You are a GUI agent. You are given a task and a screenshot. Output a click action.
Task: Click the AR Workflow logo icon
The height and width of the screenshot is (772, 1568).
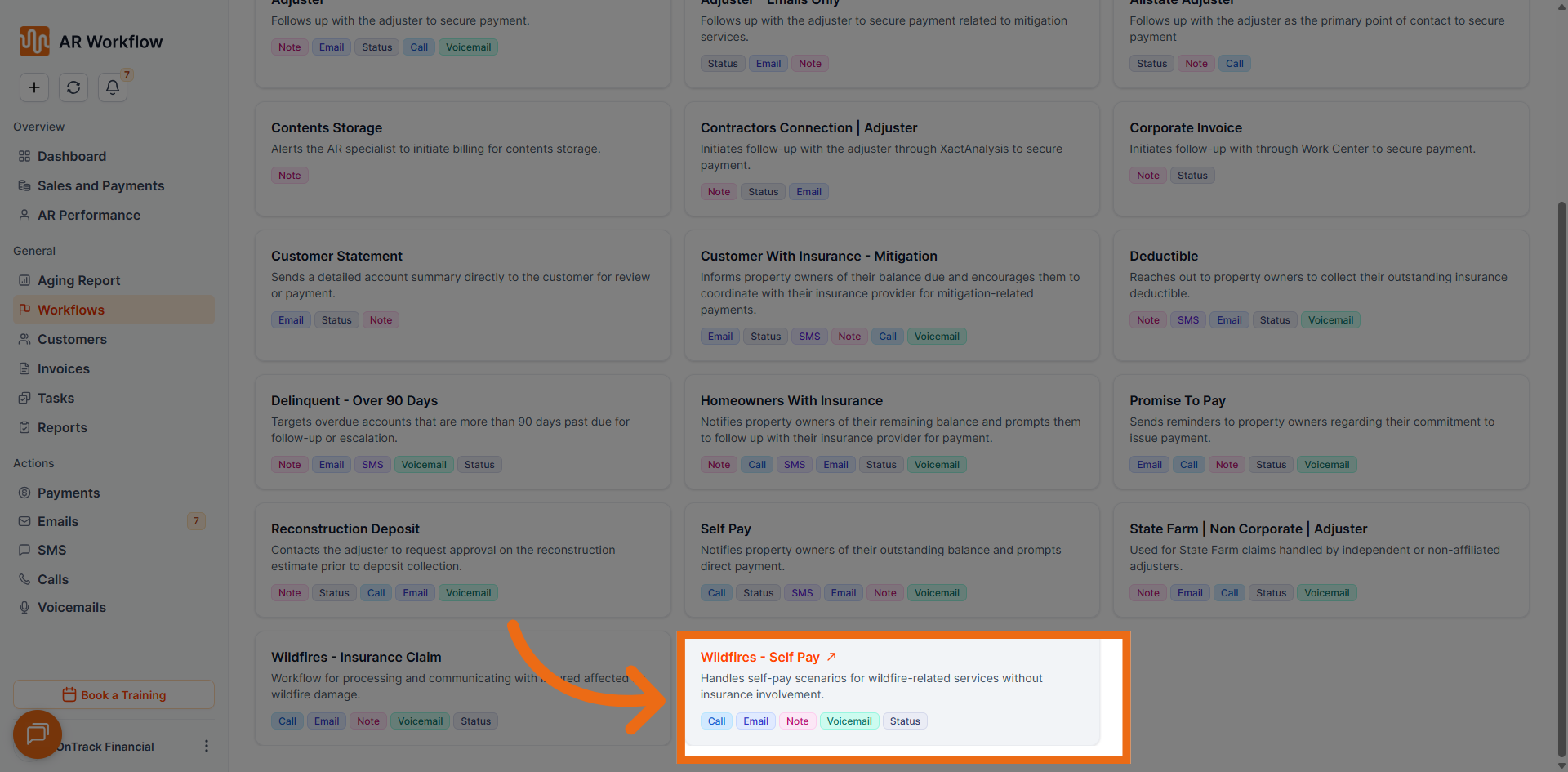tap(34, 42)
